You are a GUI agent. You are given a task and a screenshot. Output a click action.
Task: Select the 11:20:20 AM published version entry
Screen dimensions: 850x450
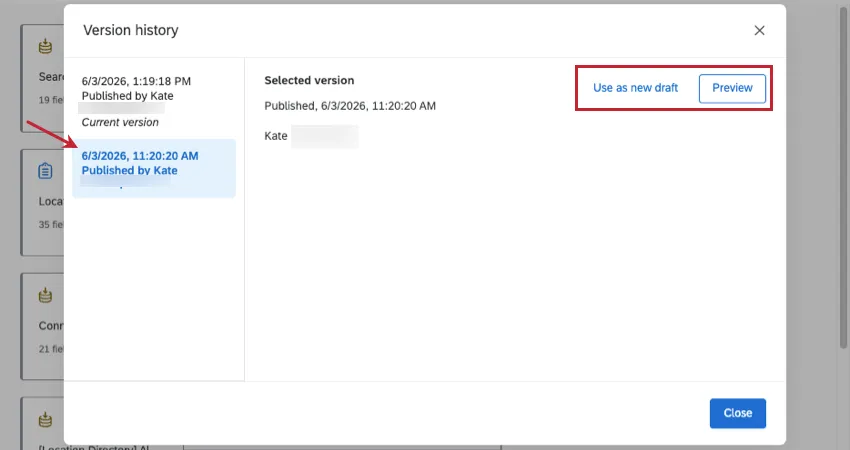point(154,168)
